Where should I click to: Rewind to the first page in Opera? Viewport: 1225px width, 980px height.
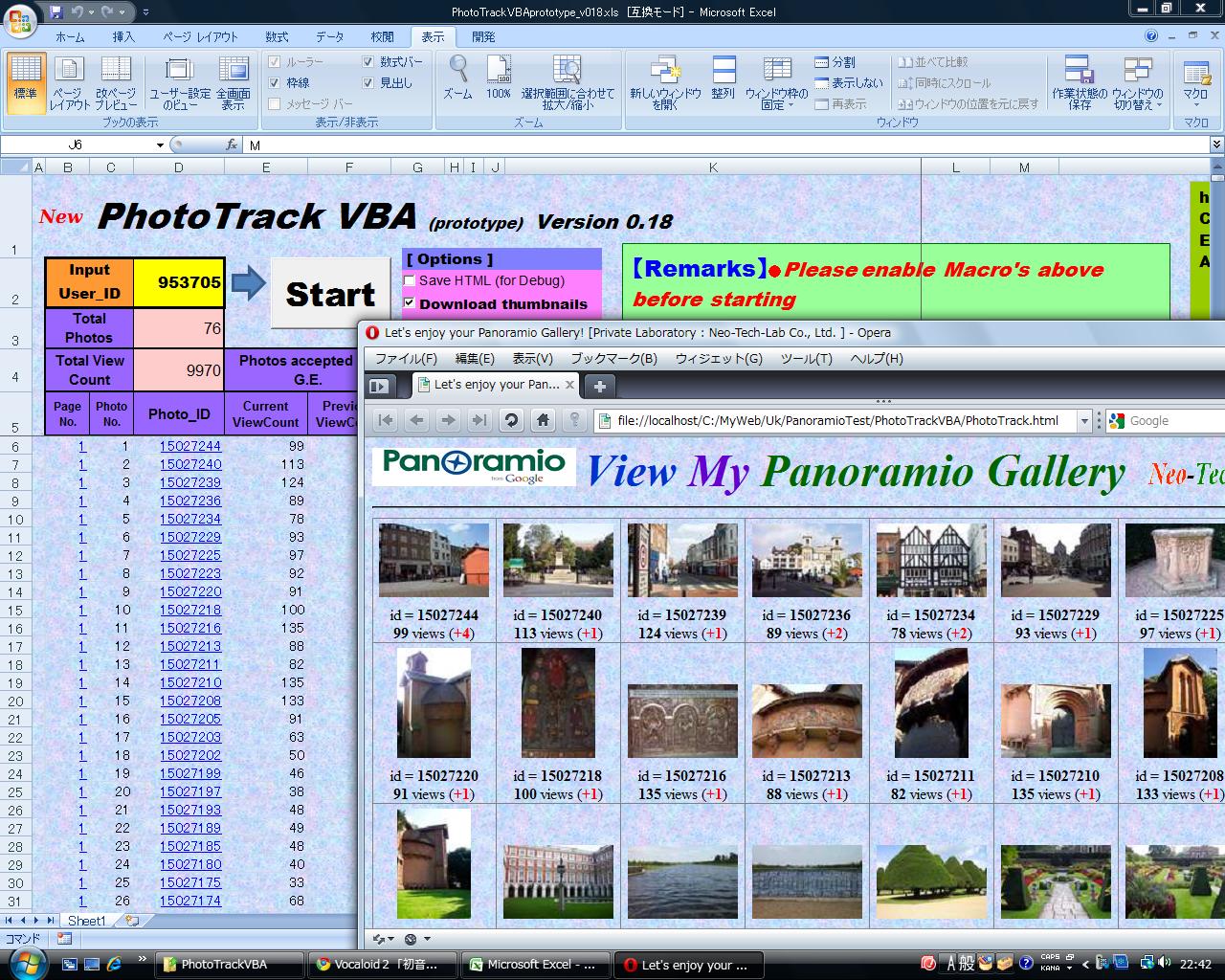tap(386, 420)
